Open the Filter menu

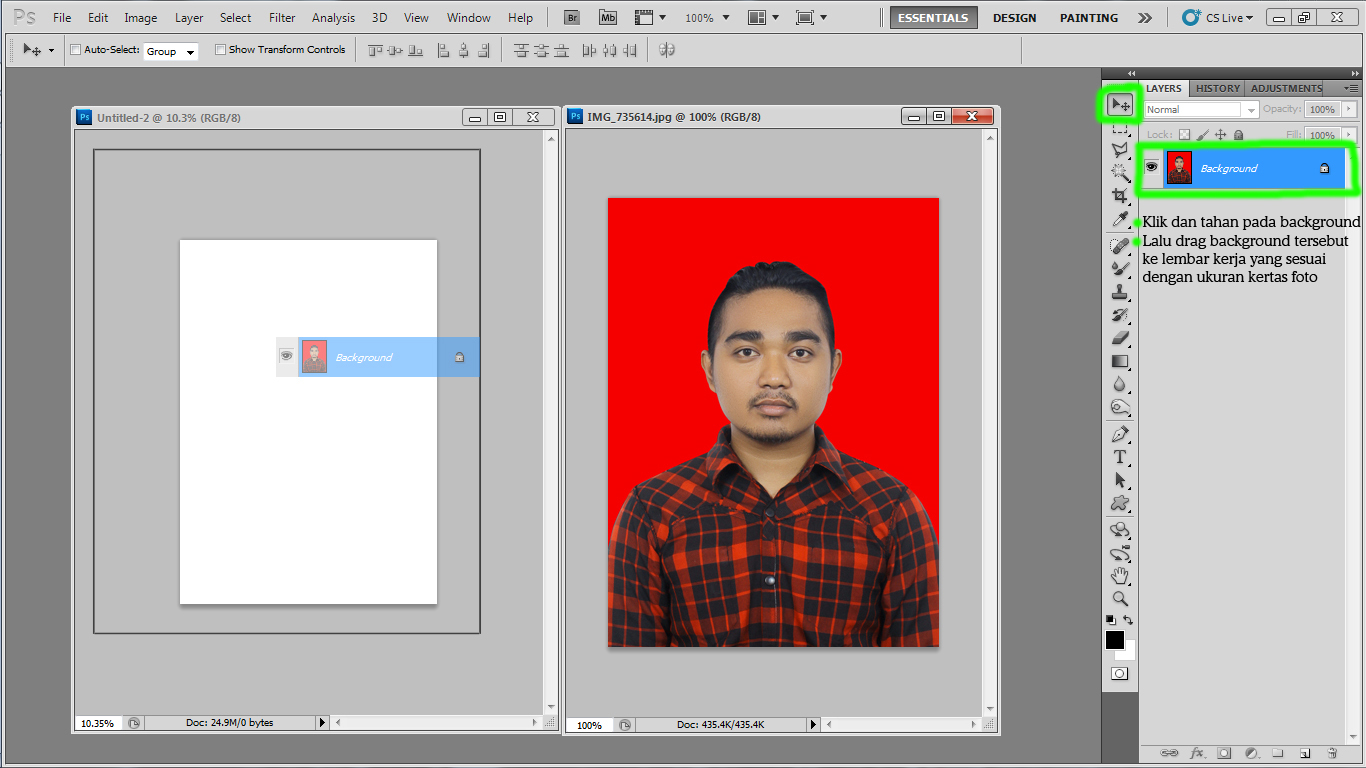click(281, 17)
